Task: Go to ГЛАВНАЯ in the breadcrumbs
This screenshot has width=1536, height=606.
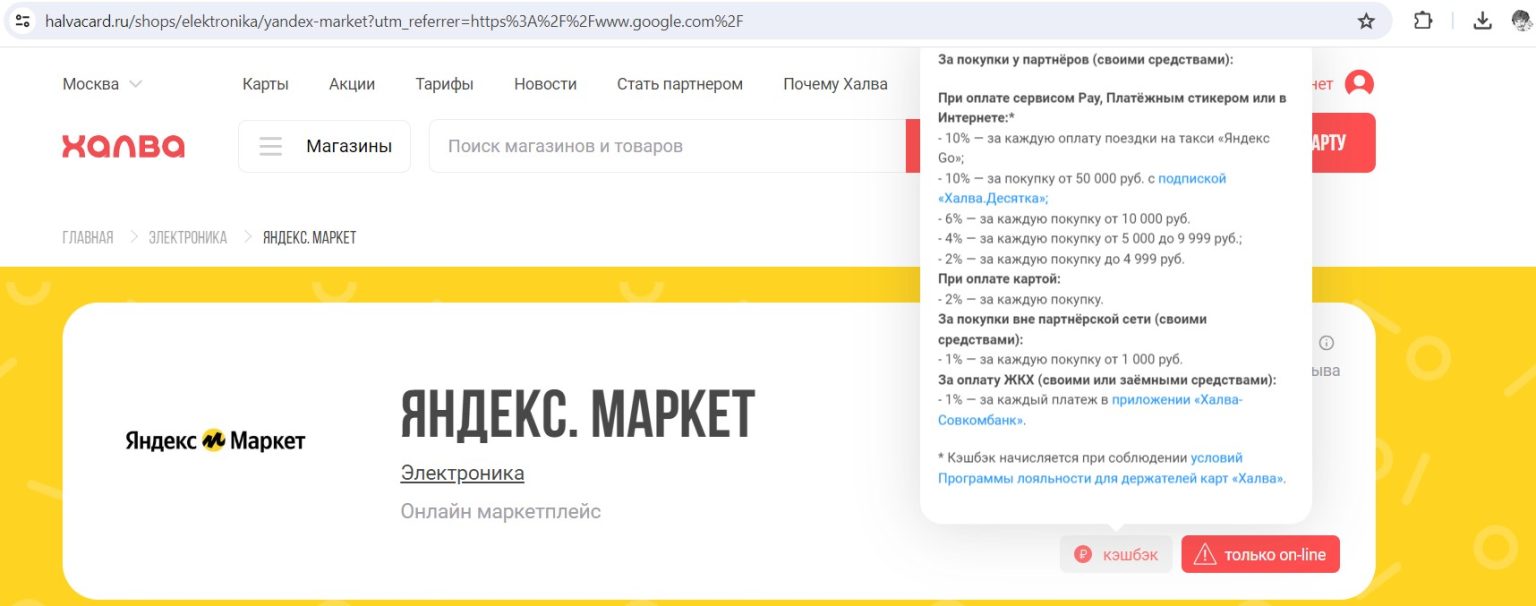Action: tap(88, 238)
